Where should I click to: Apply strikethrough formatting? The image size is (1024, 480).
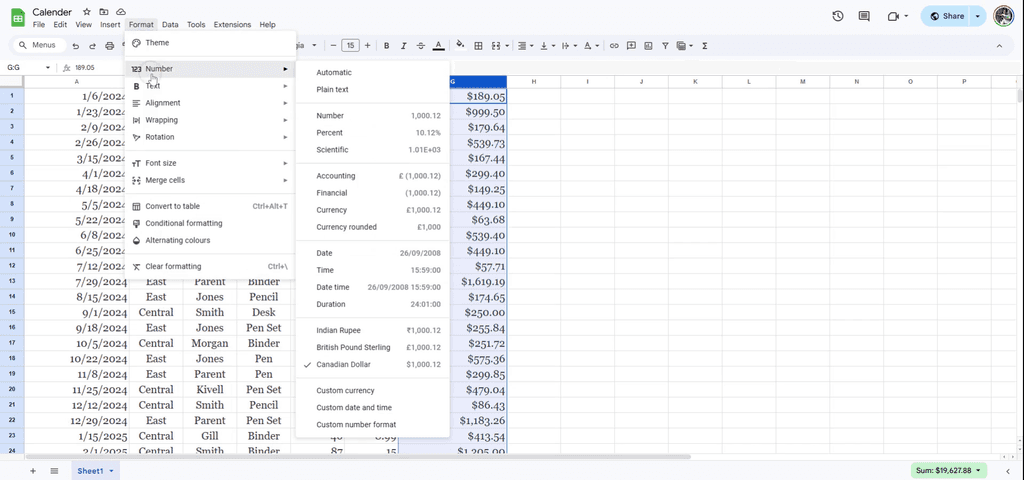(x=421, y=46)
